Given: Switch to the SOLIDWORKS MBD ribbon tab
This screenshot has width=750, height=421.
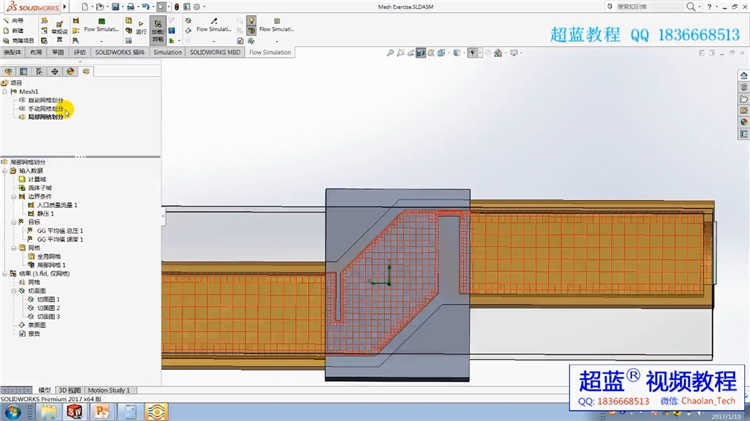Looking at the screenshot, I should coord(215,52).
